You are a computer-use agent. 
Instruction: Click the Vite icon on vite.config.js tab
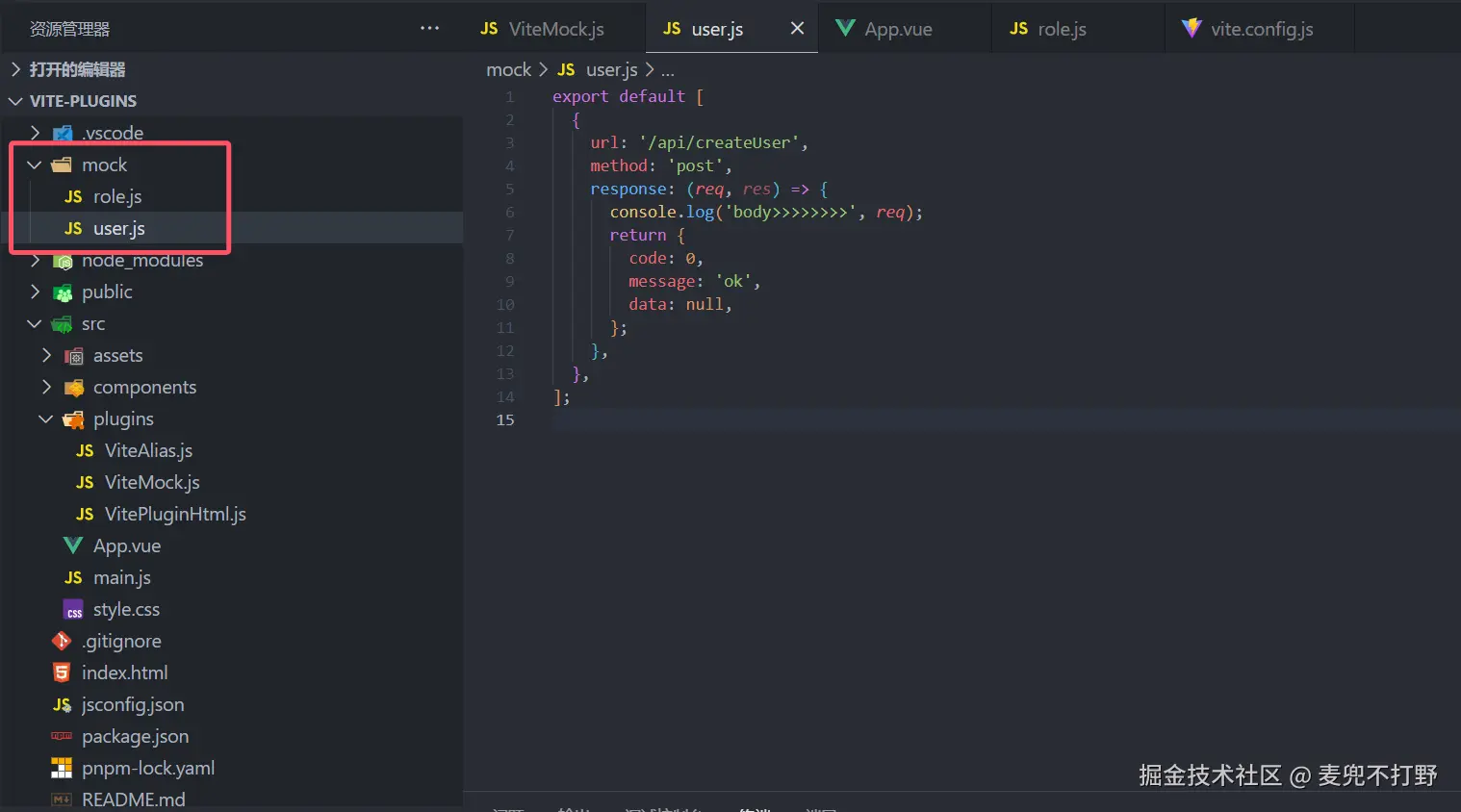pyautogui.click(x=1192, y=28)
